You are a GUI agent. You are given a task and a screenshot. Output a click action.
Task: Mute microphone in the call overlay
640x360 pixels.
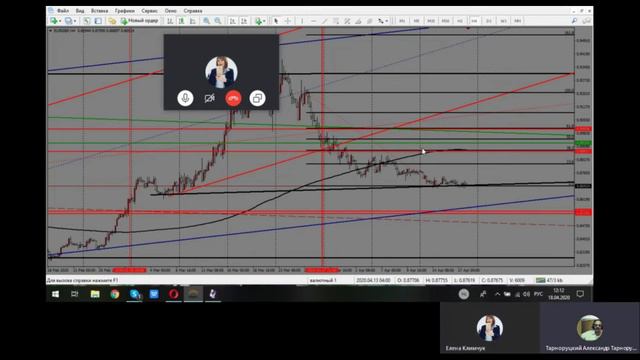click(185, 98)
